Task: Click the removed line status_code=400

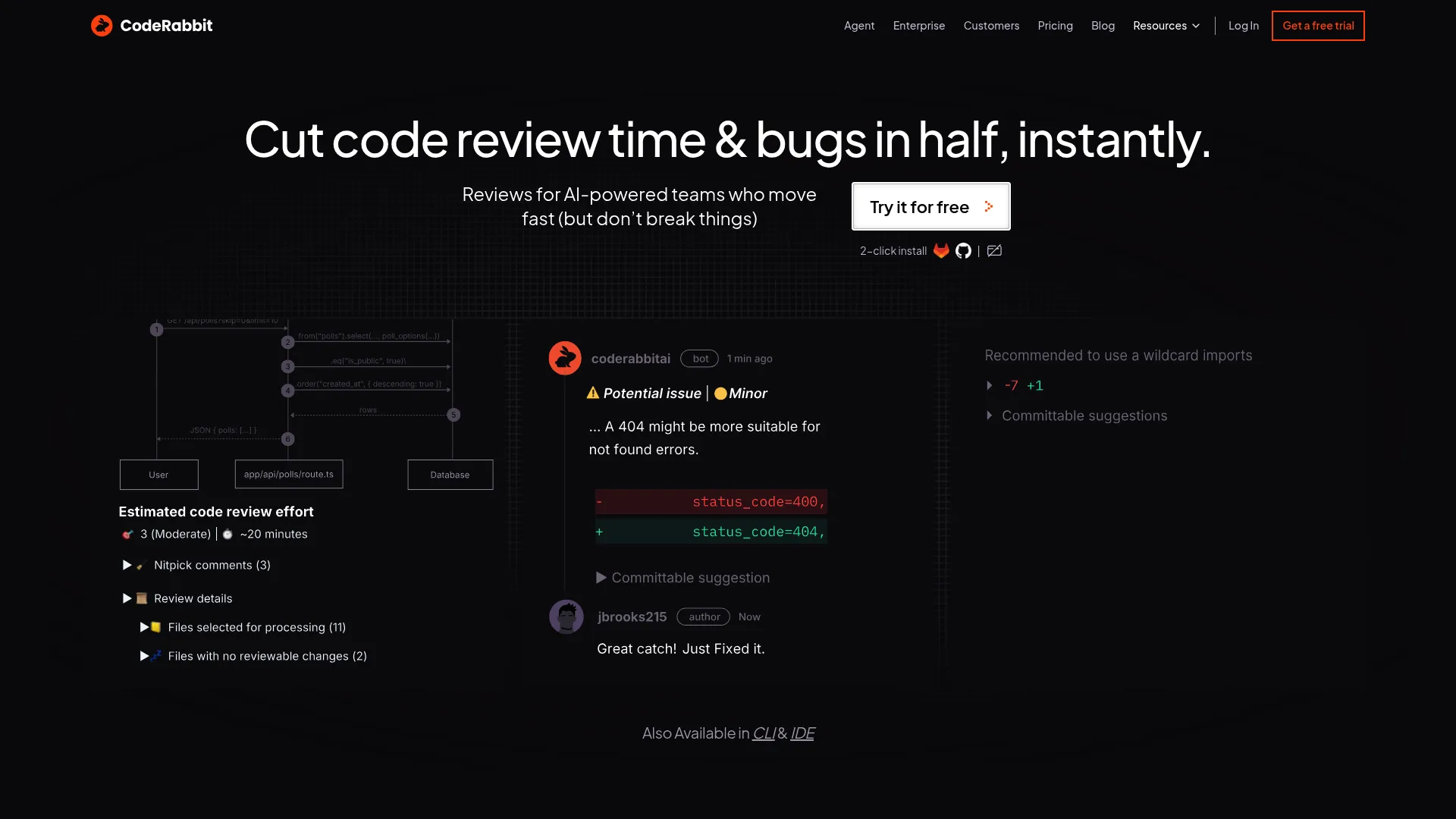Action: click(711, 501)
